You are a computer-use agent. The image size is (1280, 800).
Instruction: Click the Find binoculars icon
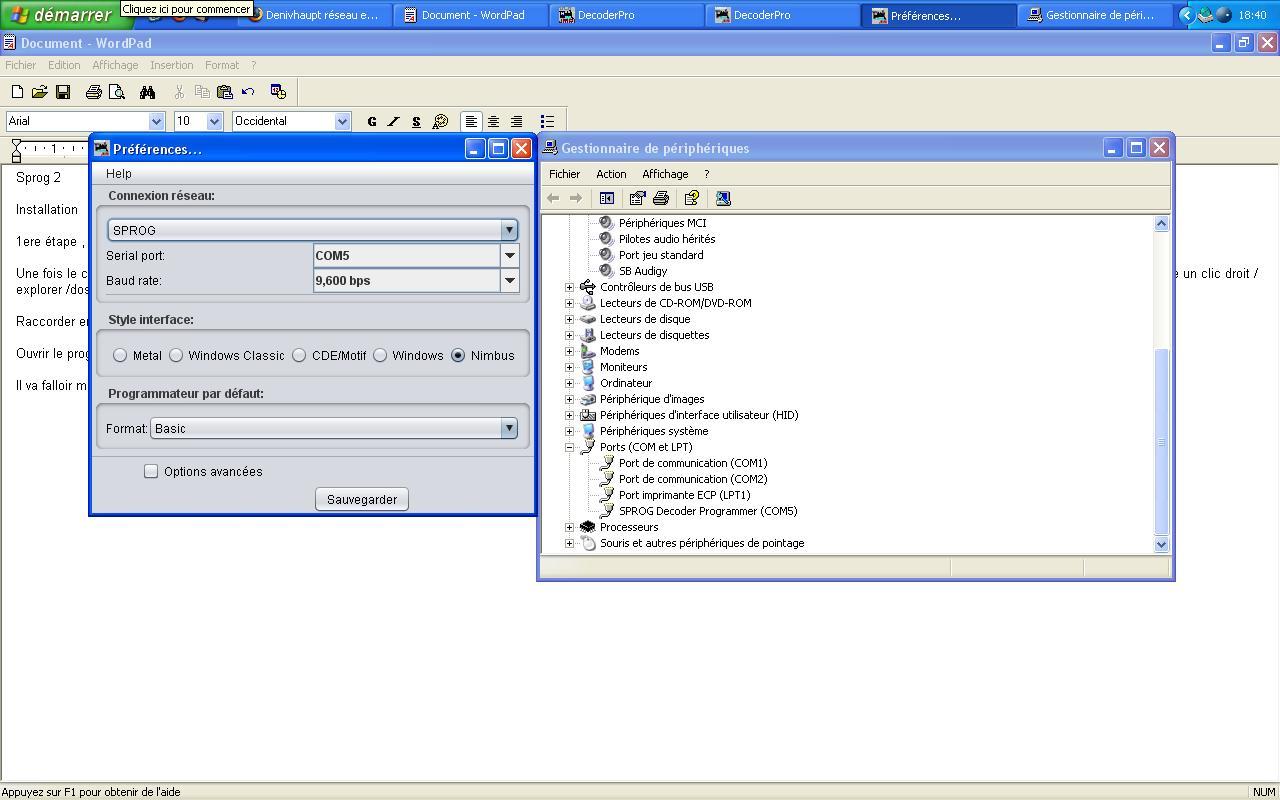(147, 92)
